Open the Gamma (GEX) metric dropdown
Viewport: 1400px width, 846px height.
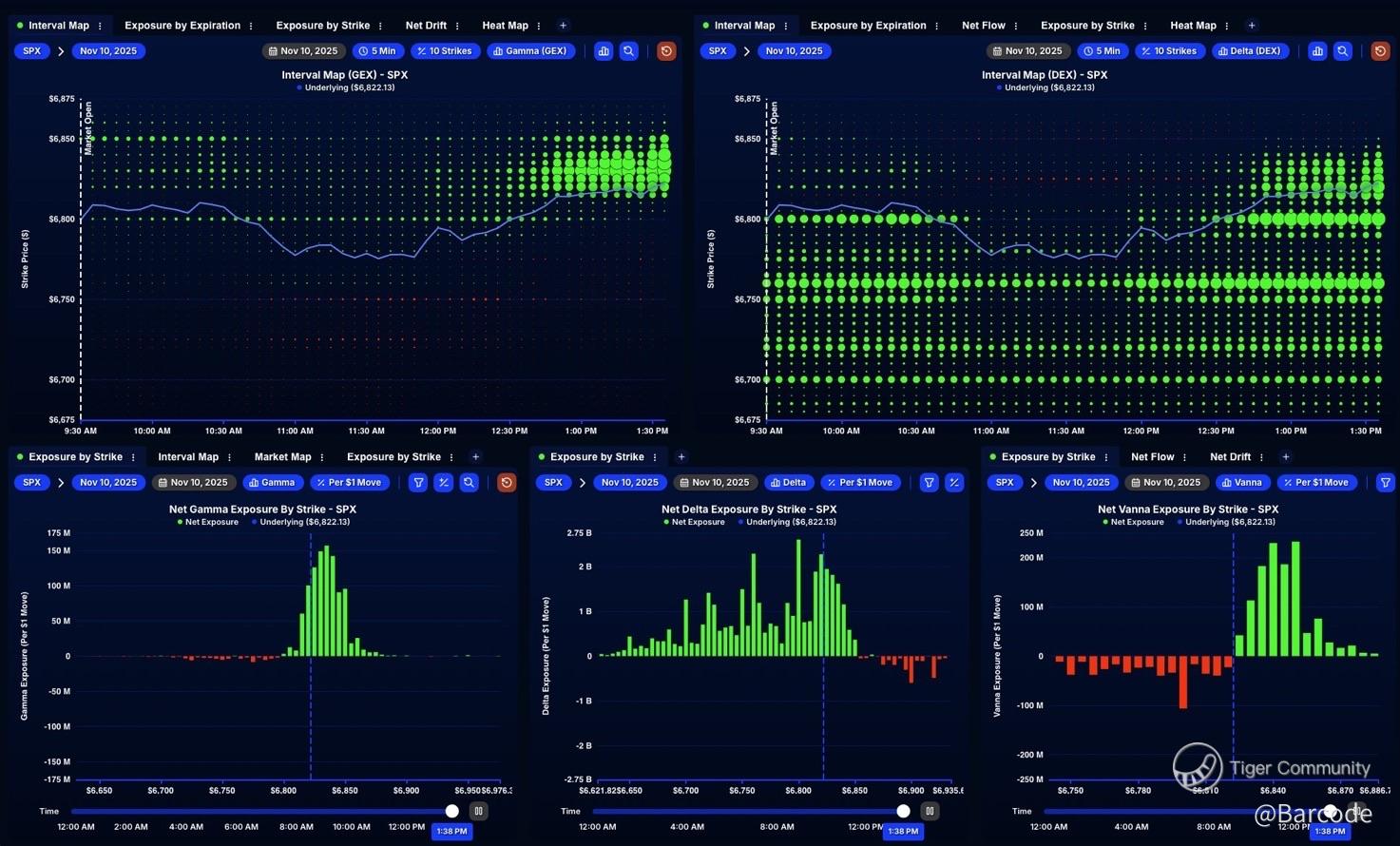coord(530,51)
